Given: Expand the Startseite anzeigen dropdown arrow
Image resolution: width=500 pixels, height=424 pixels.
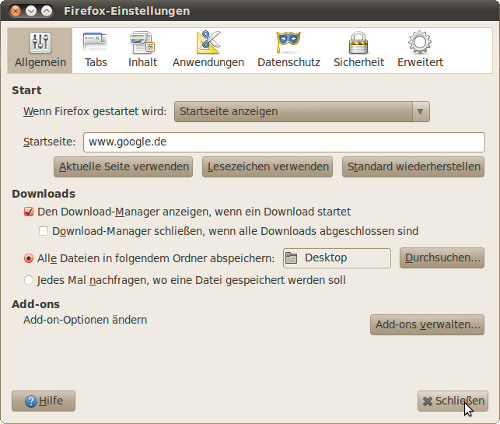Looking at the screenshot, I should pyautogui.click(x=420, y=112).
